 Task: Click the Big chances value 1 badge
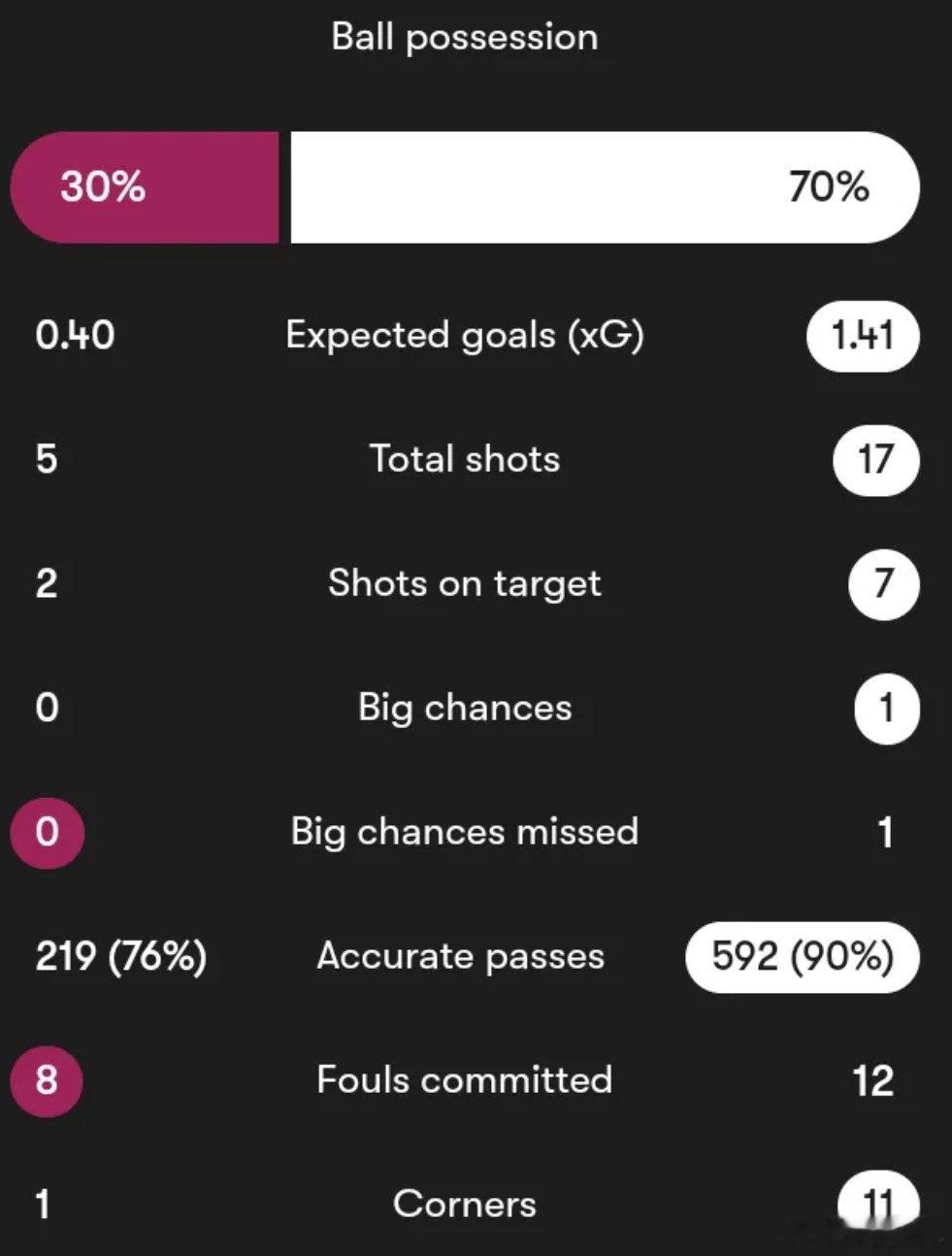pyautogui.click(x=886, y=709)
